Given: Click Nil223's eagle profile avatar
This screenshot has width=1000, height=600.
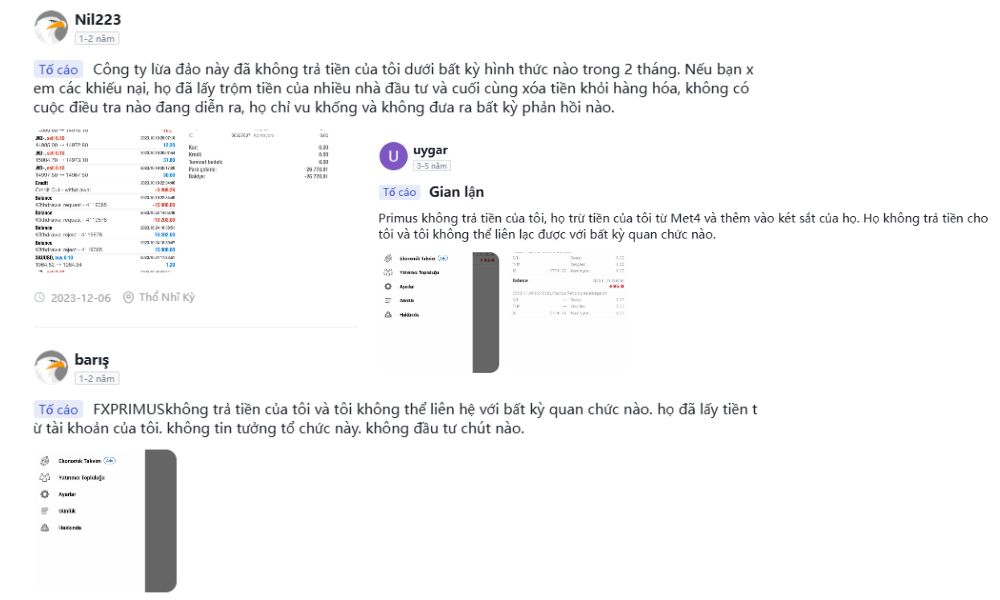Looking at the screenshot, I should coord(51,27).
